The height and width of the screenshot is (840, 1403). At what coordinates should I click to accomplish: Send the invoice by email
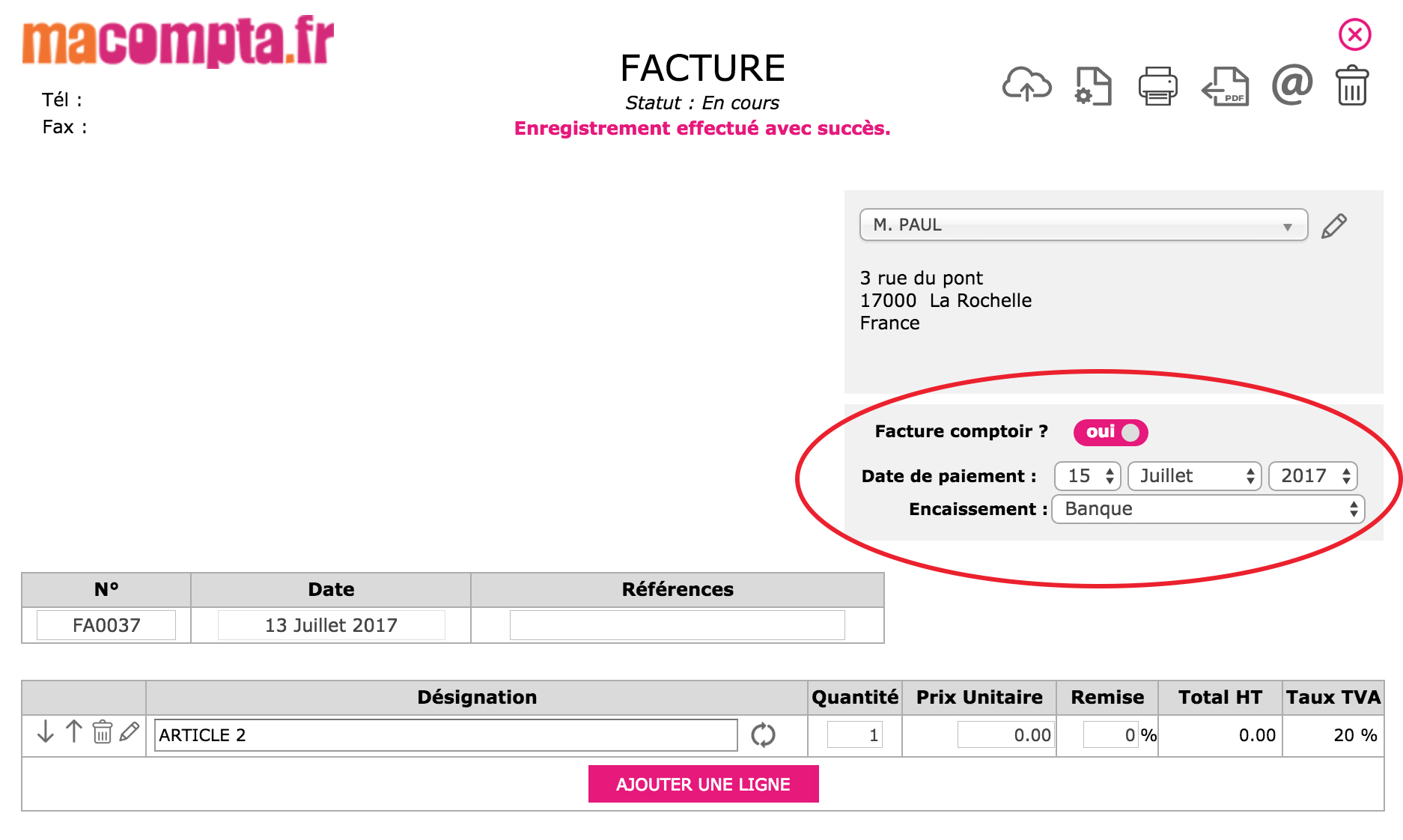click(1291, 85)
